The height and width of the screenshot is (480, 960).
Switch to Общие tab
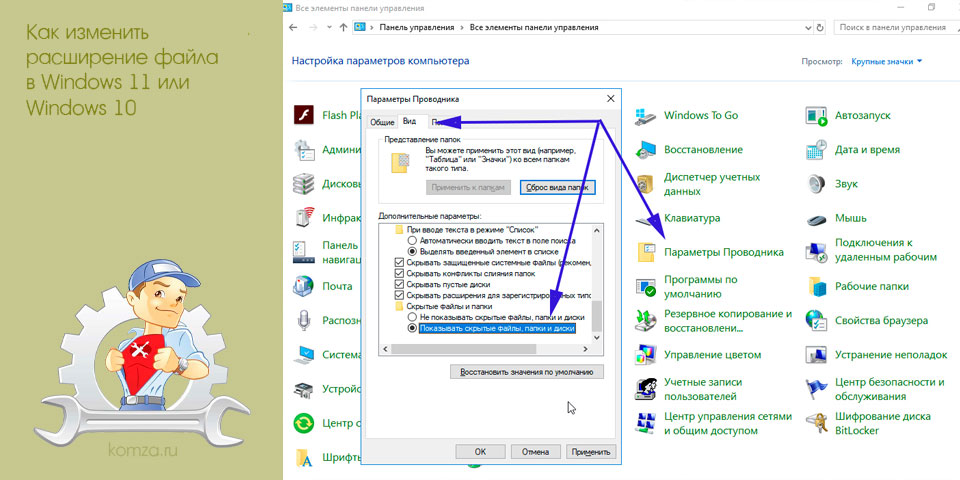click(382, 122)
